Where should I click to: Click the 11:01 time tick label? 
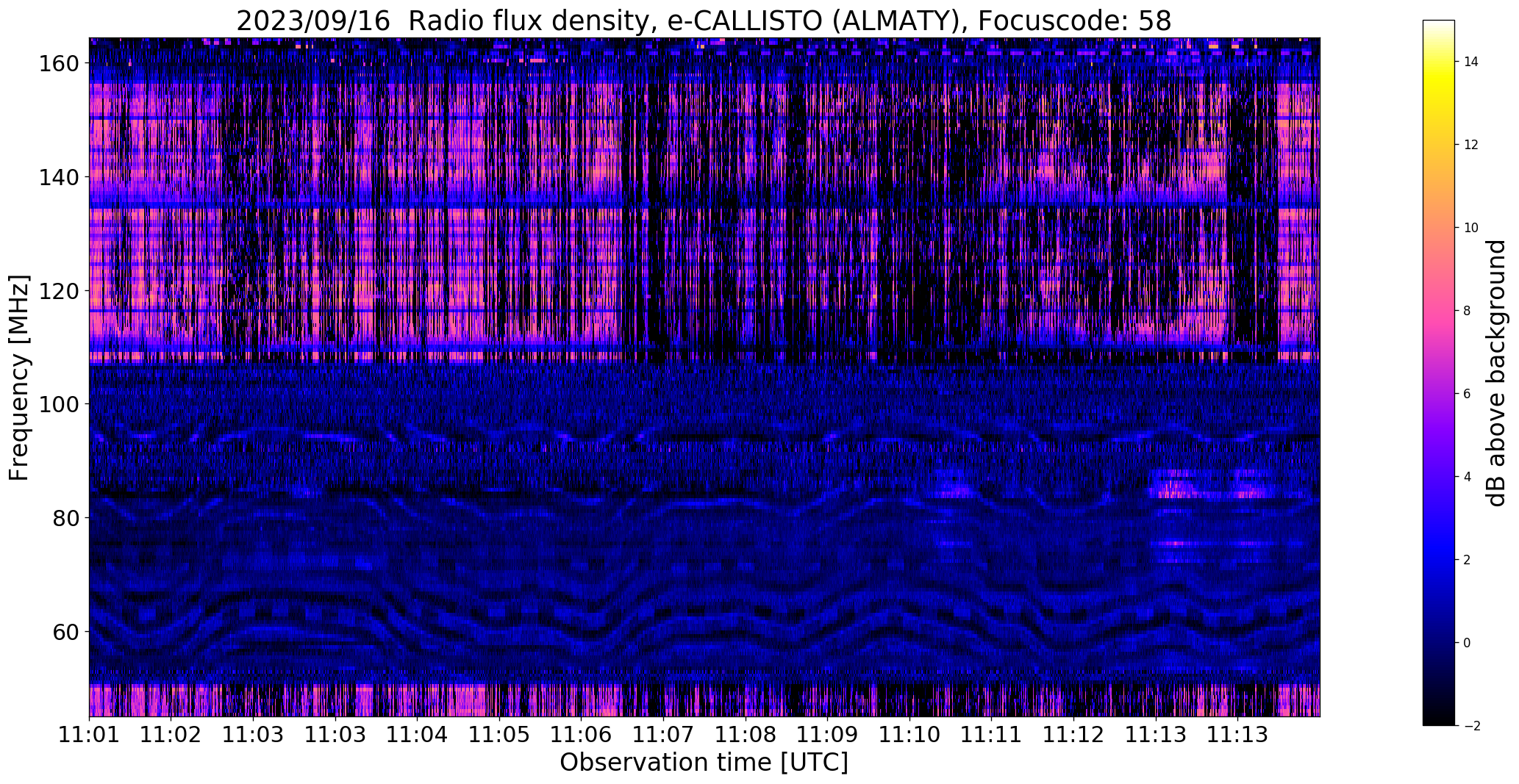[x=90, y=735]
